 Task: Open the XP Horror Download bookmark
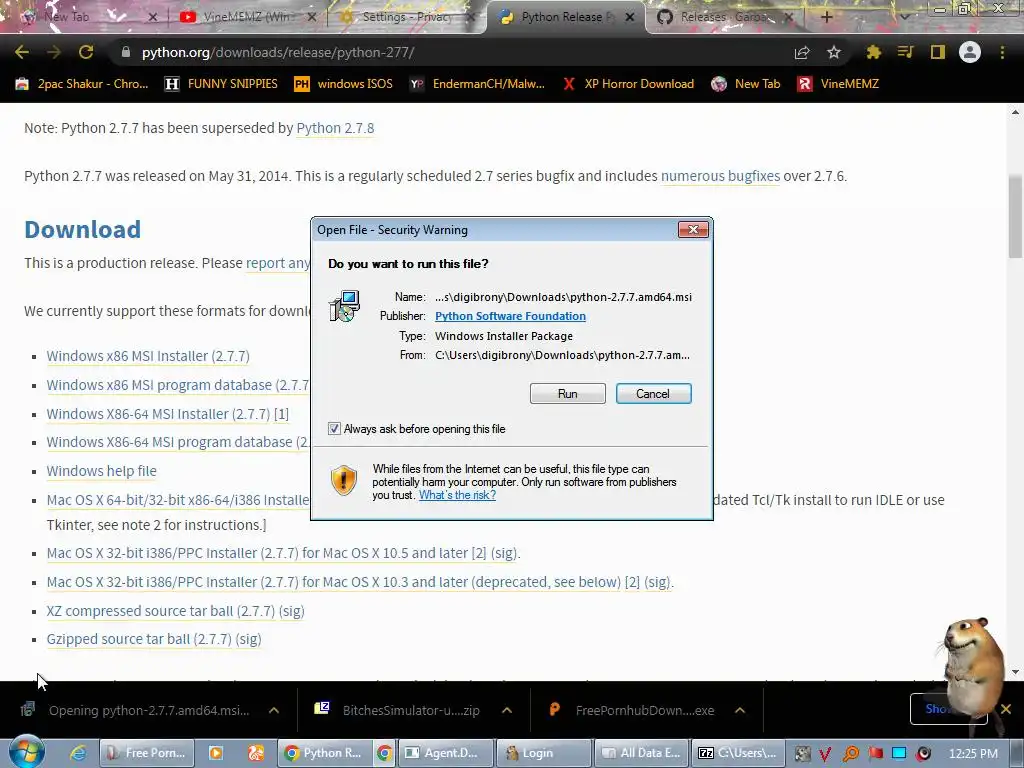pos(628,84)
